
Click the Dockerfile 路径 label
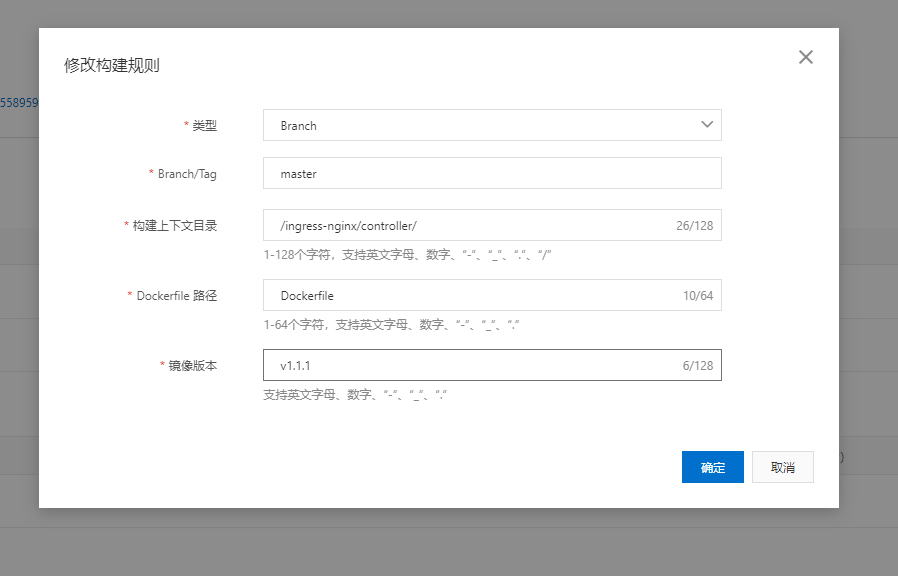point(176,295)
